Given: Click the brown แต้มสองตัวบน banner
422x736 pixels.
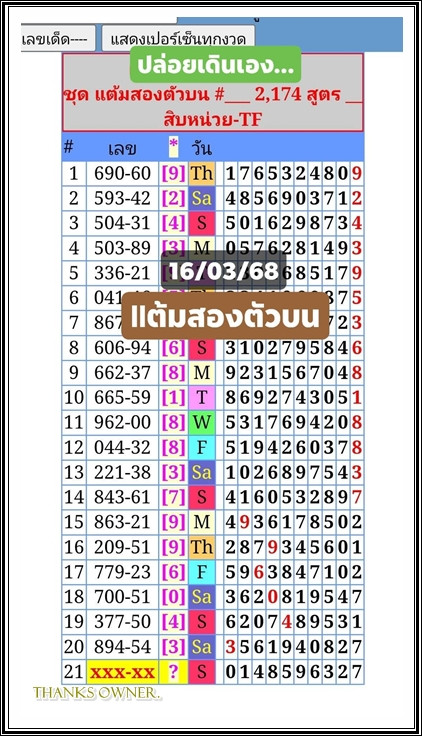Looking at the screenshot, I should coord(225,316).
